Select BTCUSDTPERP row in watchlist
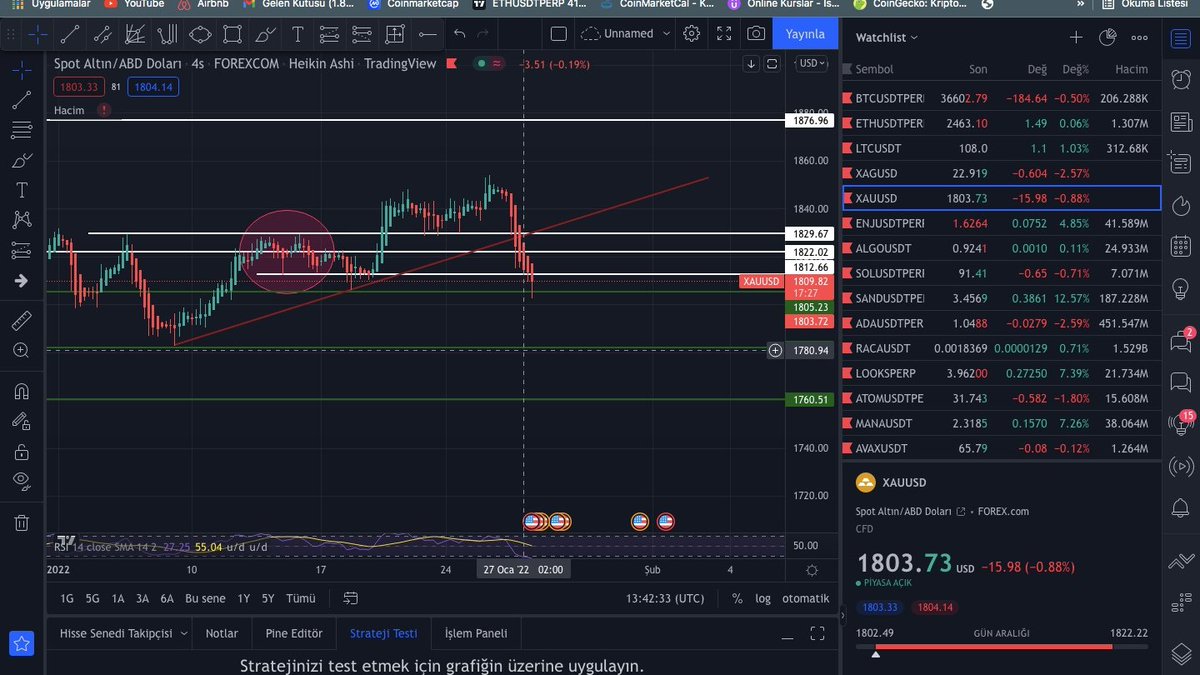 pos(1002,99)
